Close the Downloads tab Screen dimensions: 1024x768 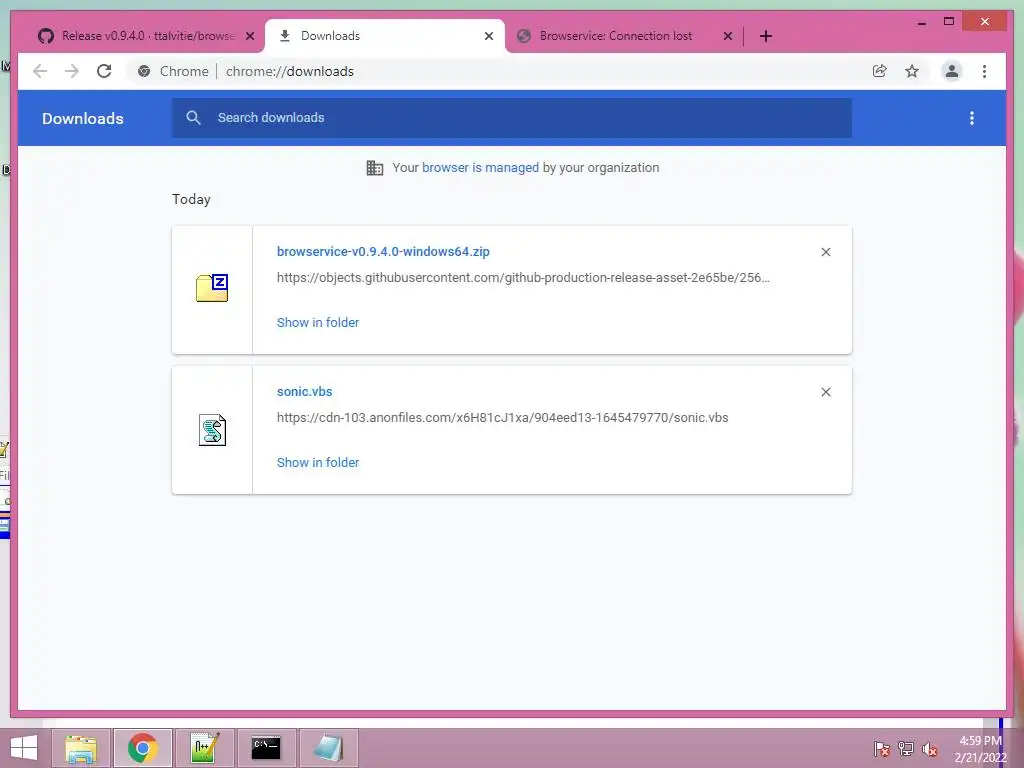point(489,36)
